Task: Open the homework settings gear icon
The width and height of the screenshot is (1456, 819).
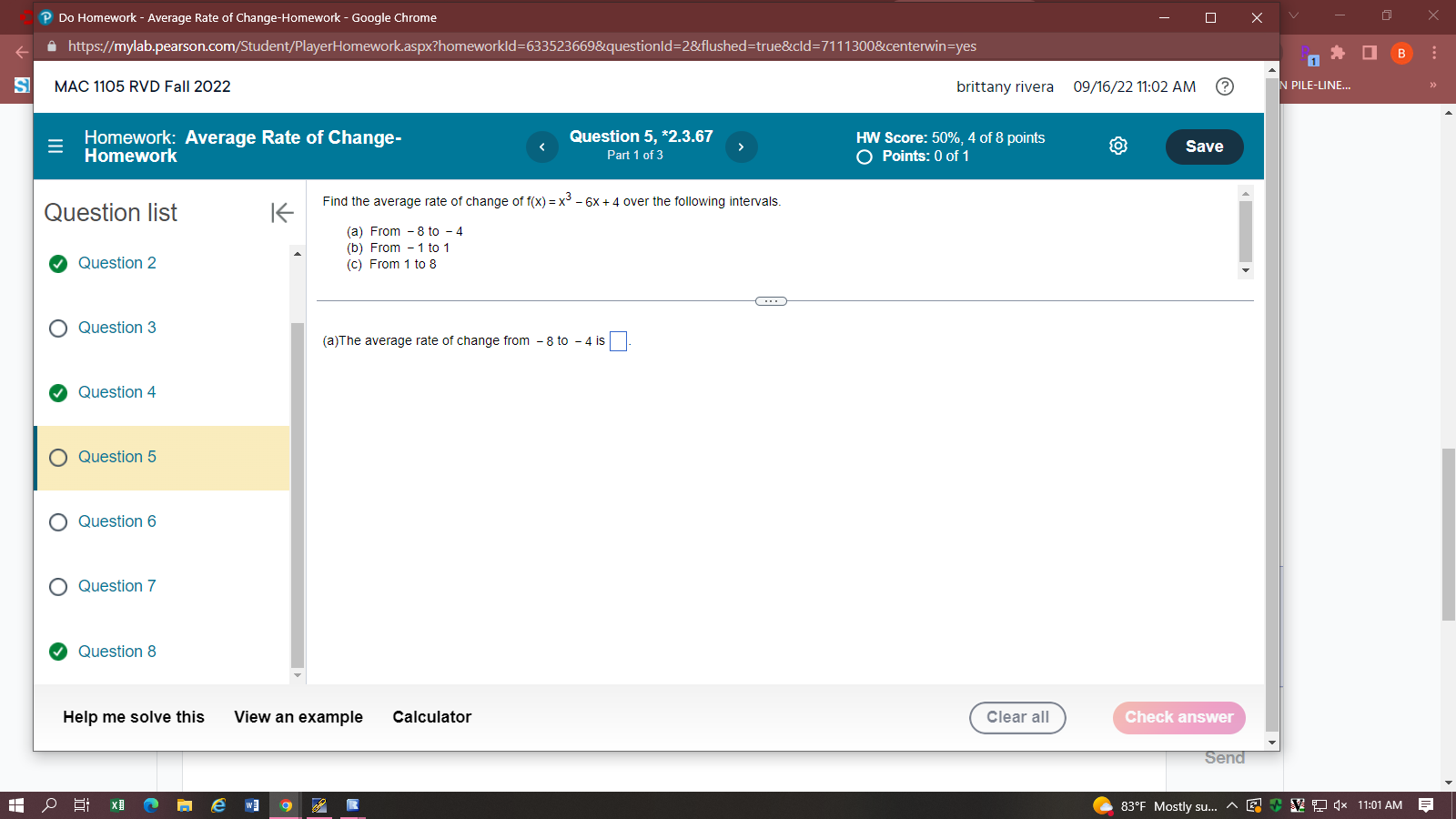Action: (x=1117, y=146)
